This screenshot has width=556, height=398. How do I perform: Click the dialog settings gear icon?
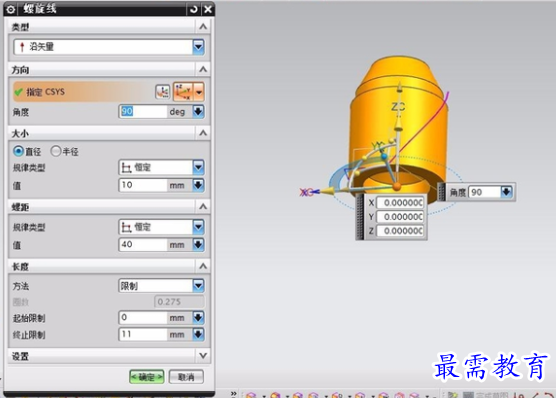coord(11,9)
